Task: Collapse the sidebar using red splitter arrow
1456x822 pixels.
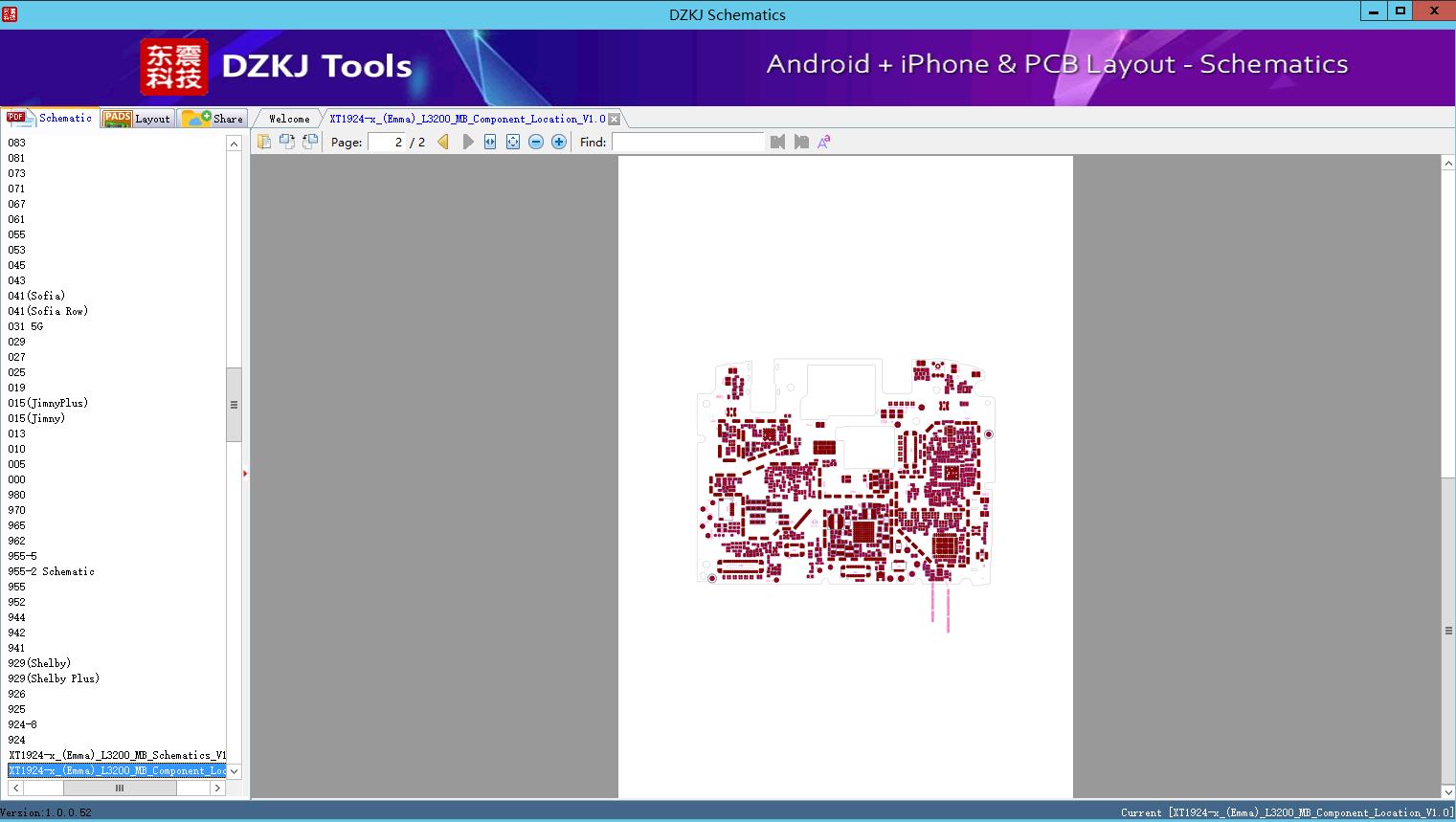Action: [245, 474]
